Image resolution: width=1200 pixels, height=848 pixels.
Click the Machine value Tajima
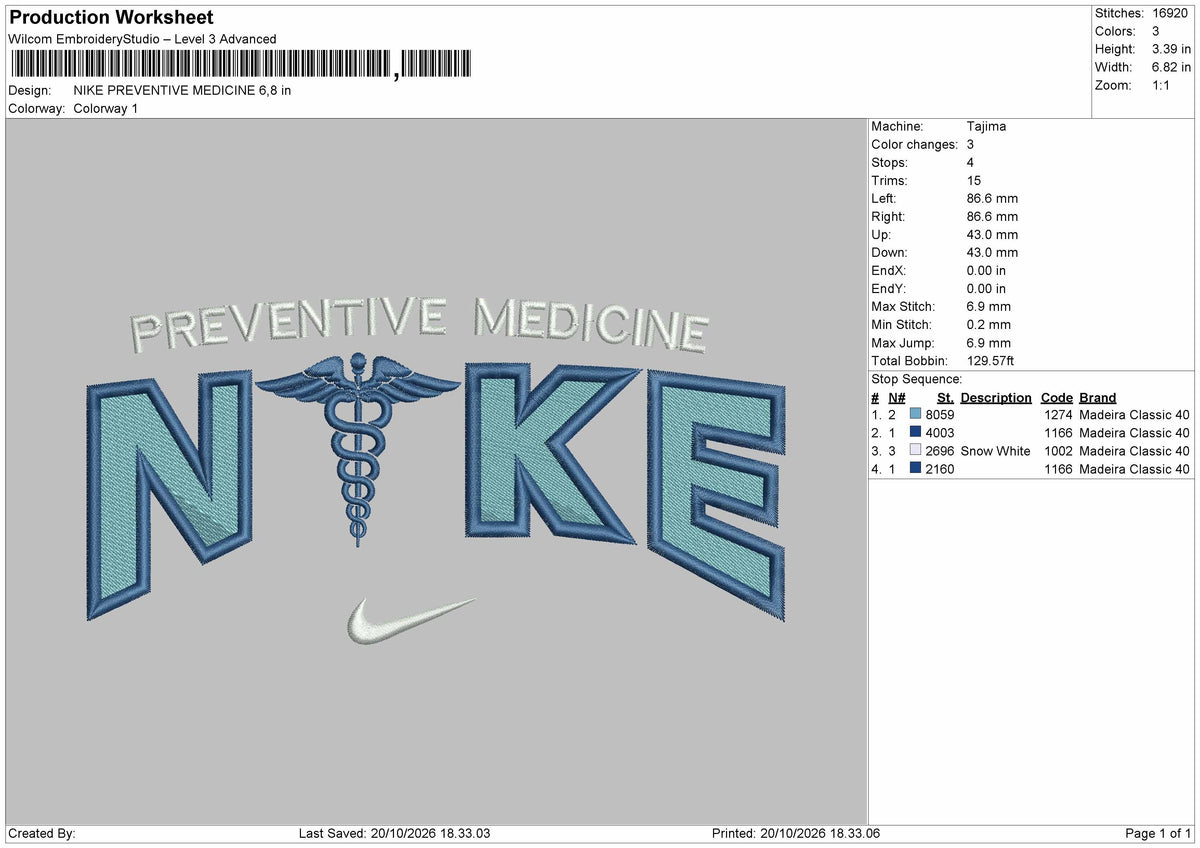(987, 127)
